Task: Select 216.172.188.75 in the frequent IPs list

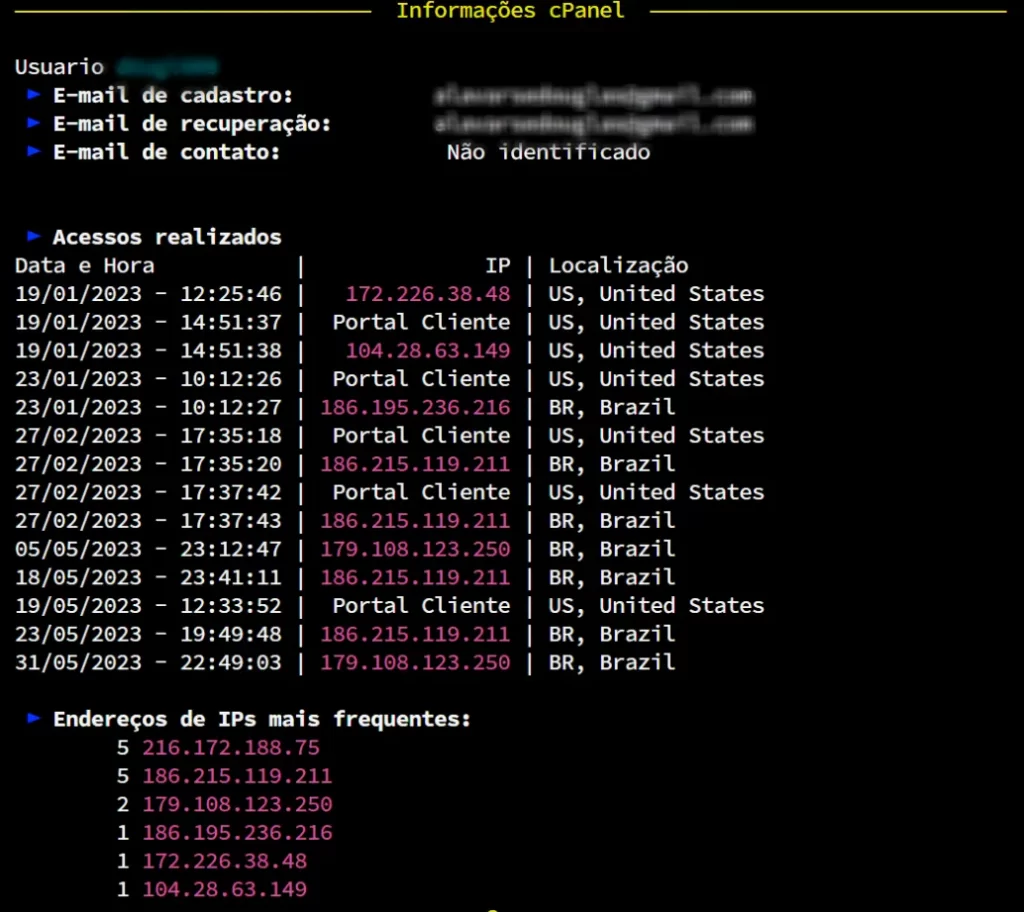Action: pyautogui.click(x=231, y=747)
